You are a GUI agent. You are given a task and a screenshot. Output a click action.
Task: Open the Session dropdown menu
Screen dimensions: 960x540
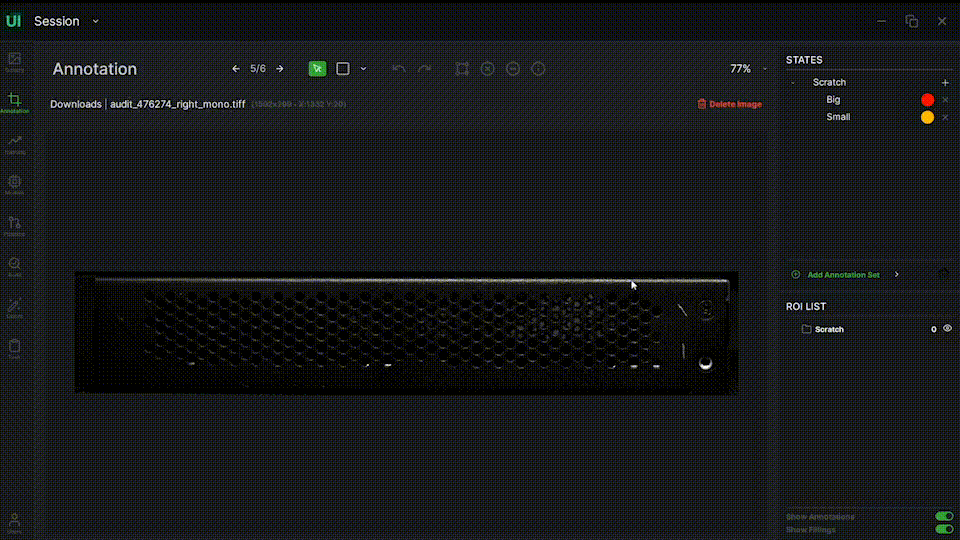coord(66,21)
